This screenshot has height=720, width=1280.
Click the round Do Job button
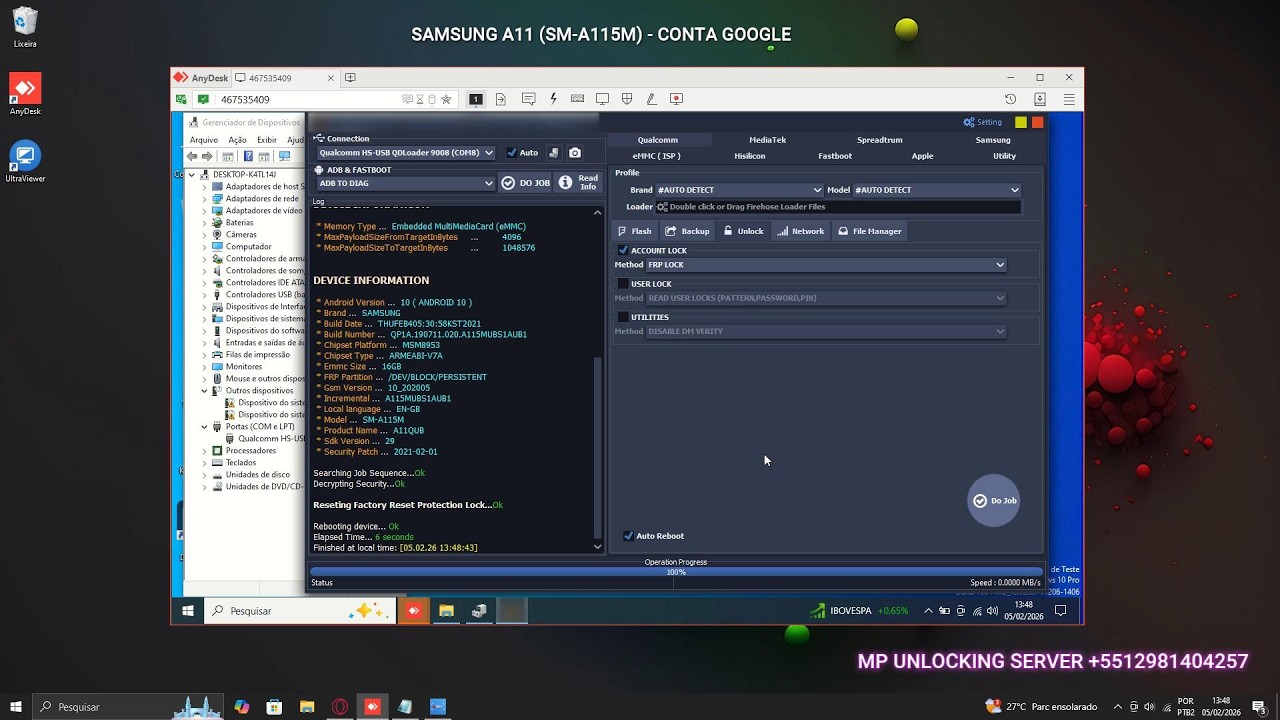994,500
